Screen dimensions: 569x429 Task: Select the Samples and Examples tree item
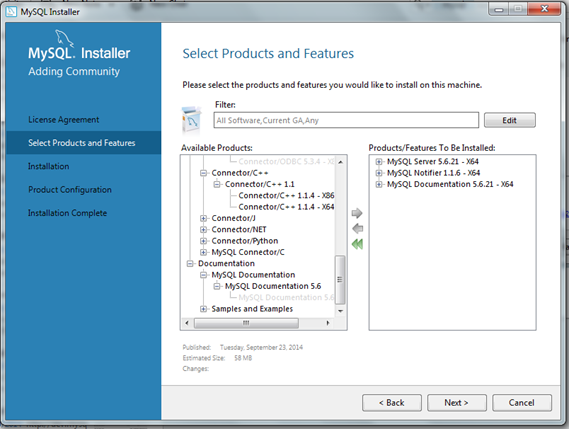252,309
